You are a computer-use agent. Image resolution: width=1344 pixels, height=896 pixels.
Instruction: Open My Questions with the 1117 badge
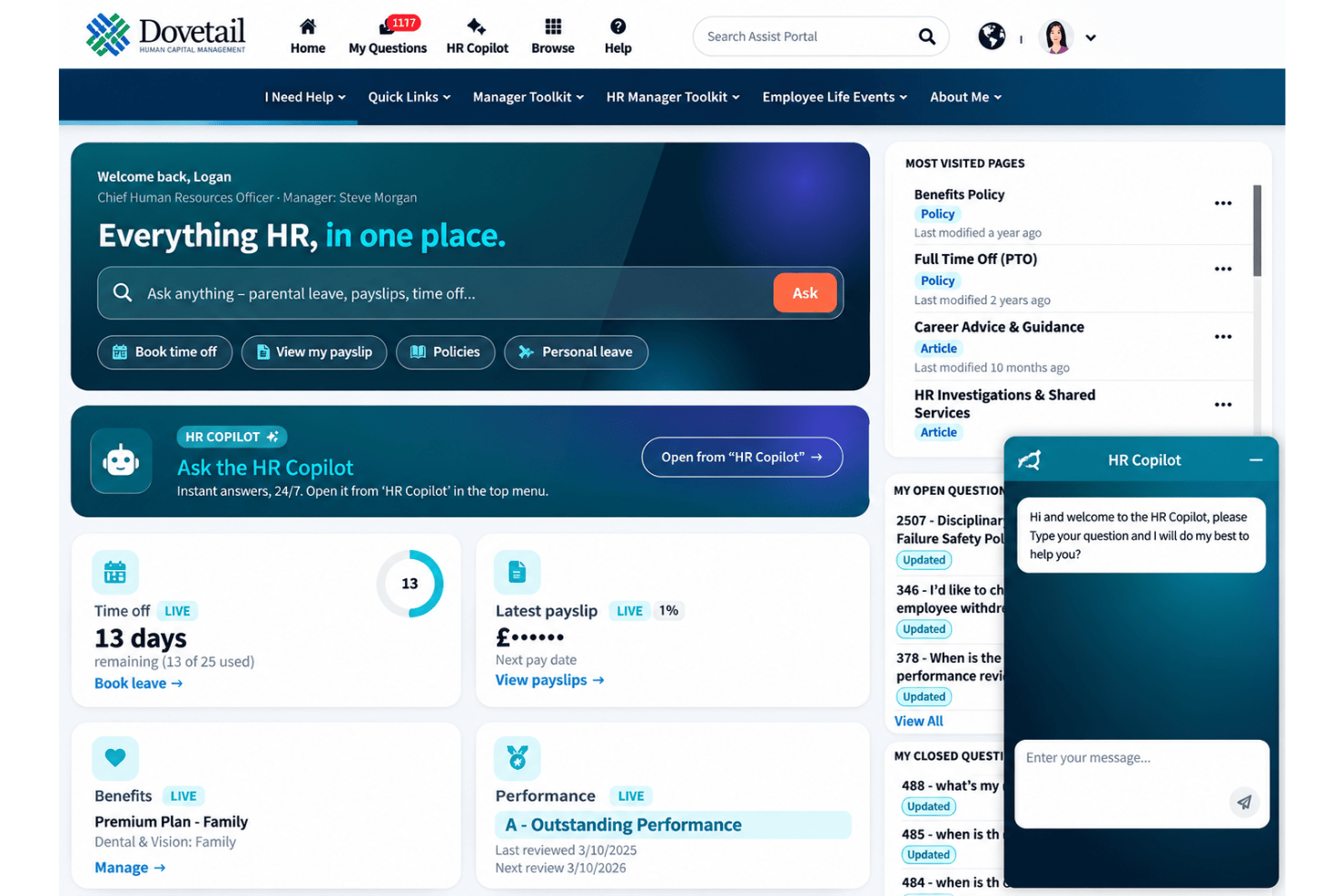pyautogui.click(x=388, y=36)
